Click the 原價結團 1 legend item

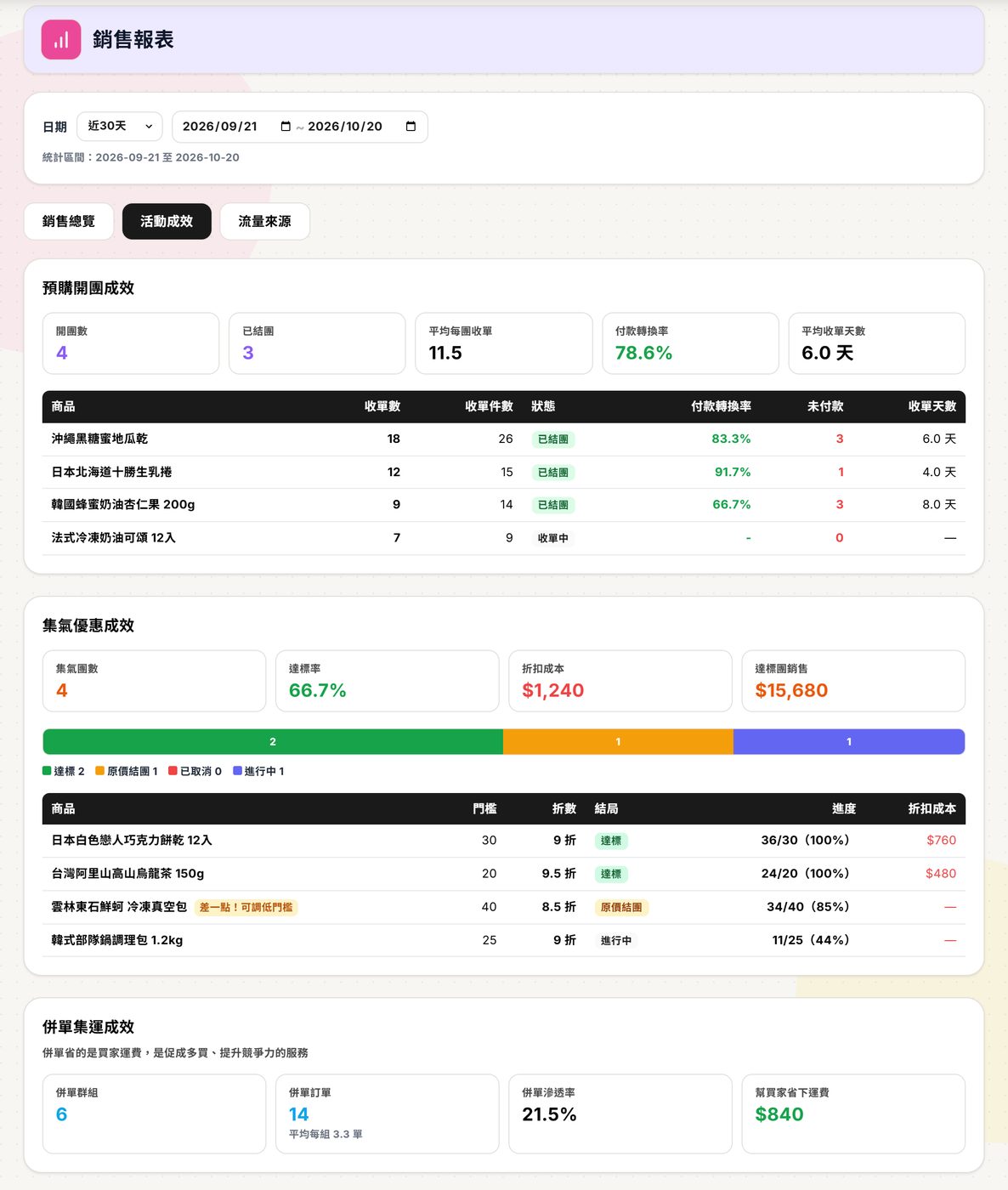(x=126, y=771)
